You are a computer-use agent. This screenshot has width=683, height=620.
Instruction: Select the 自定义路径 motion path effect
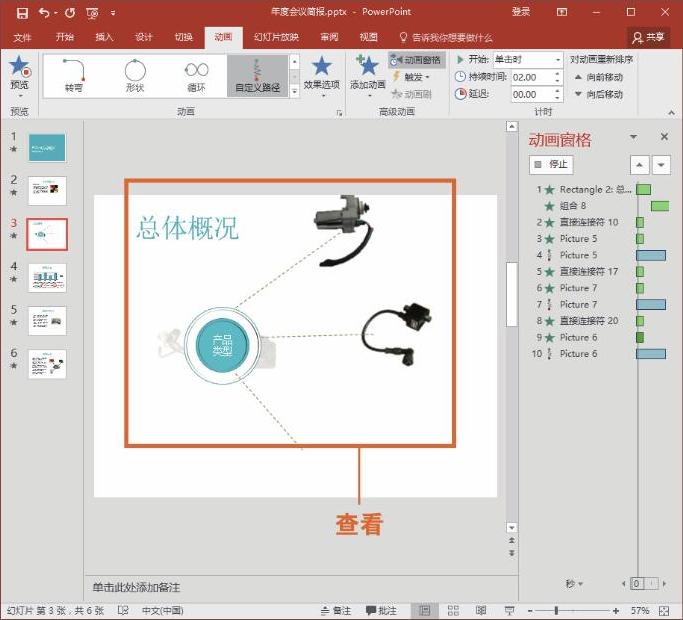click(x=257, y=75)
